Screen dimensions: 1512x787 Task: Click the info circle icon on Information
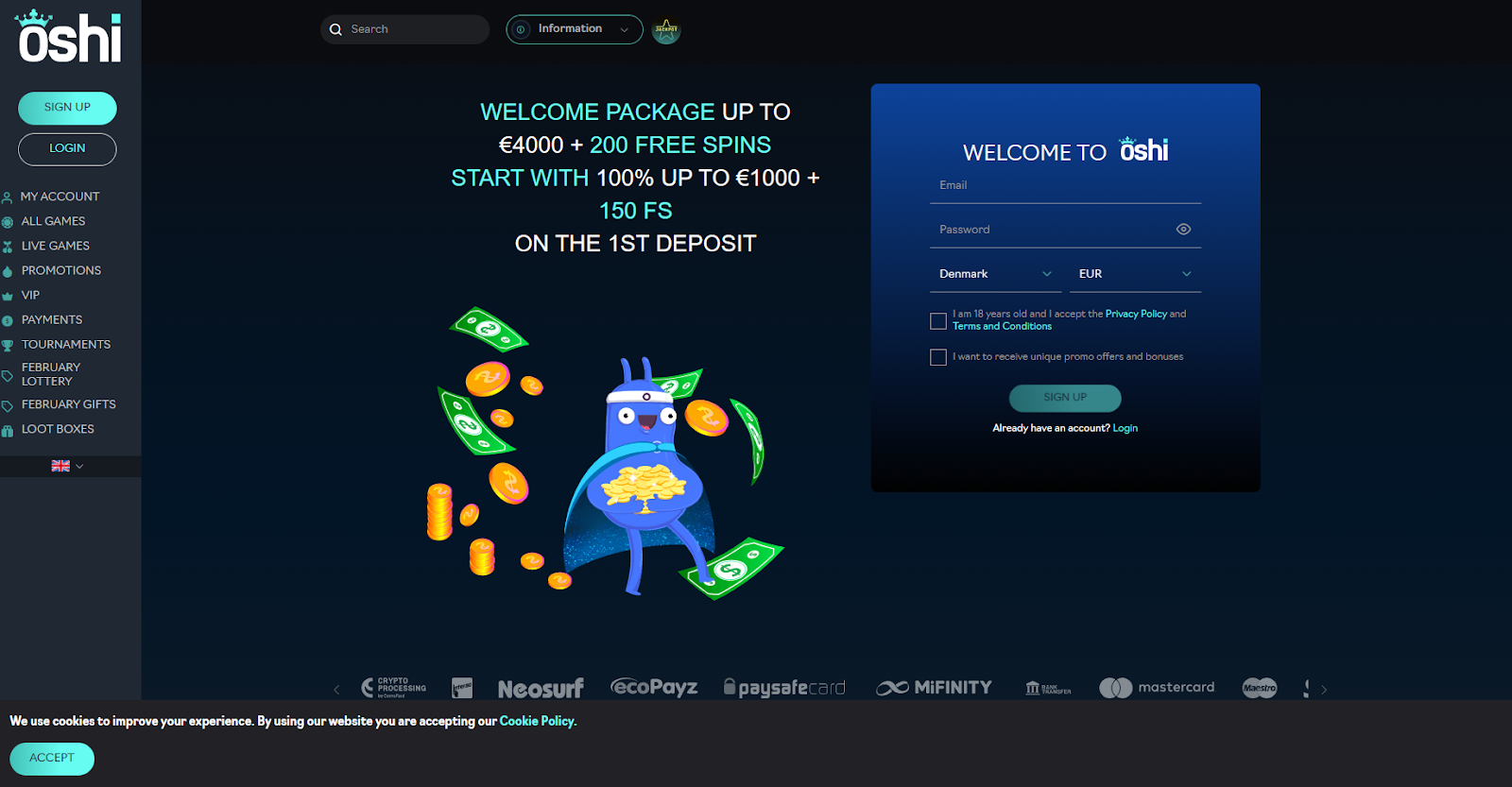pos(521,29)
